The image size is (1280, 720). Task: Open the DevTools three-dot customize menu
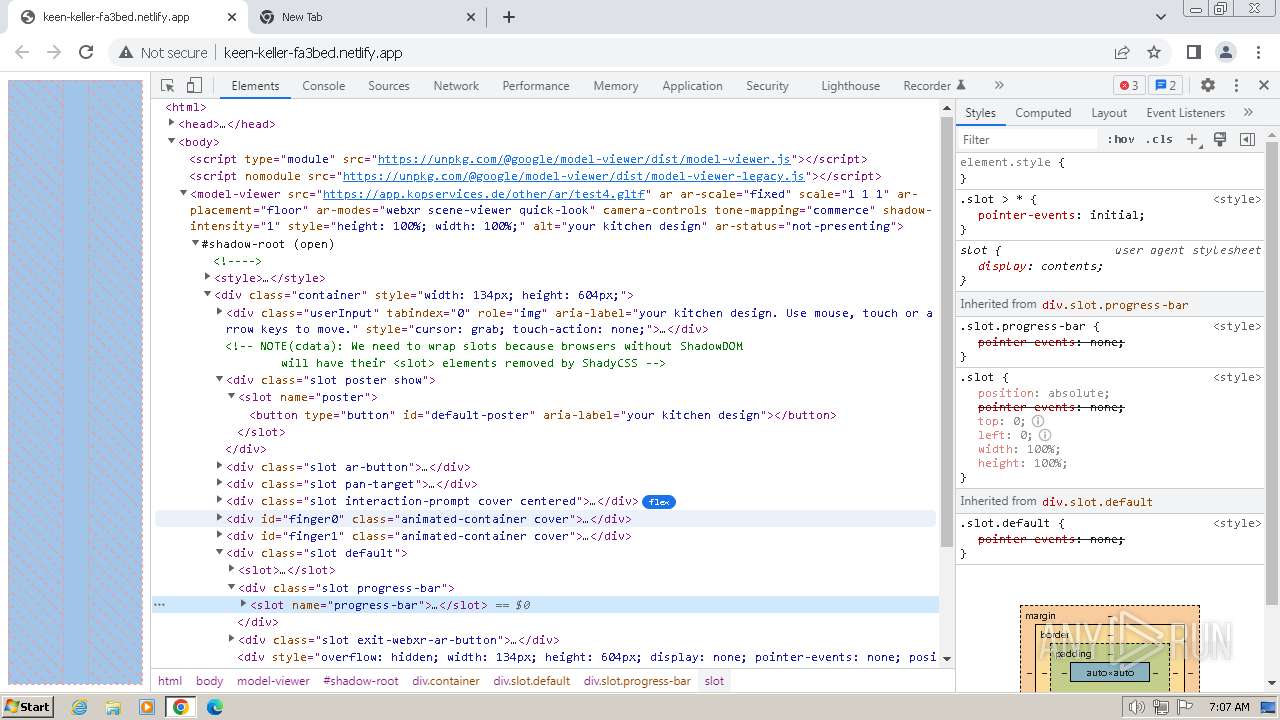click(1236, 86)
